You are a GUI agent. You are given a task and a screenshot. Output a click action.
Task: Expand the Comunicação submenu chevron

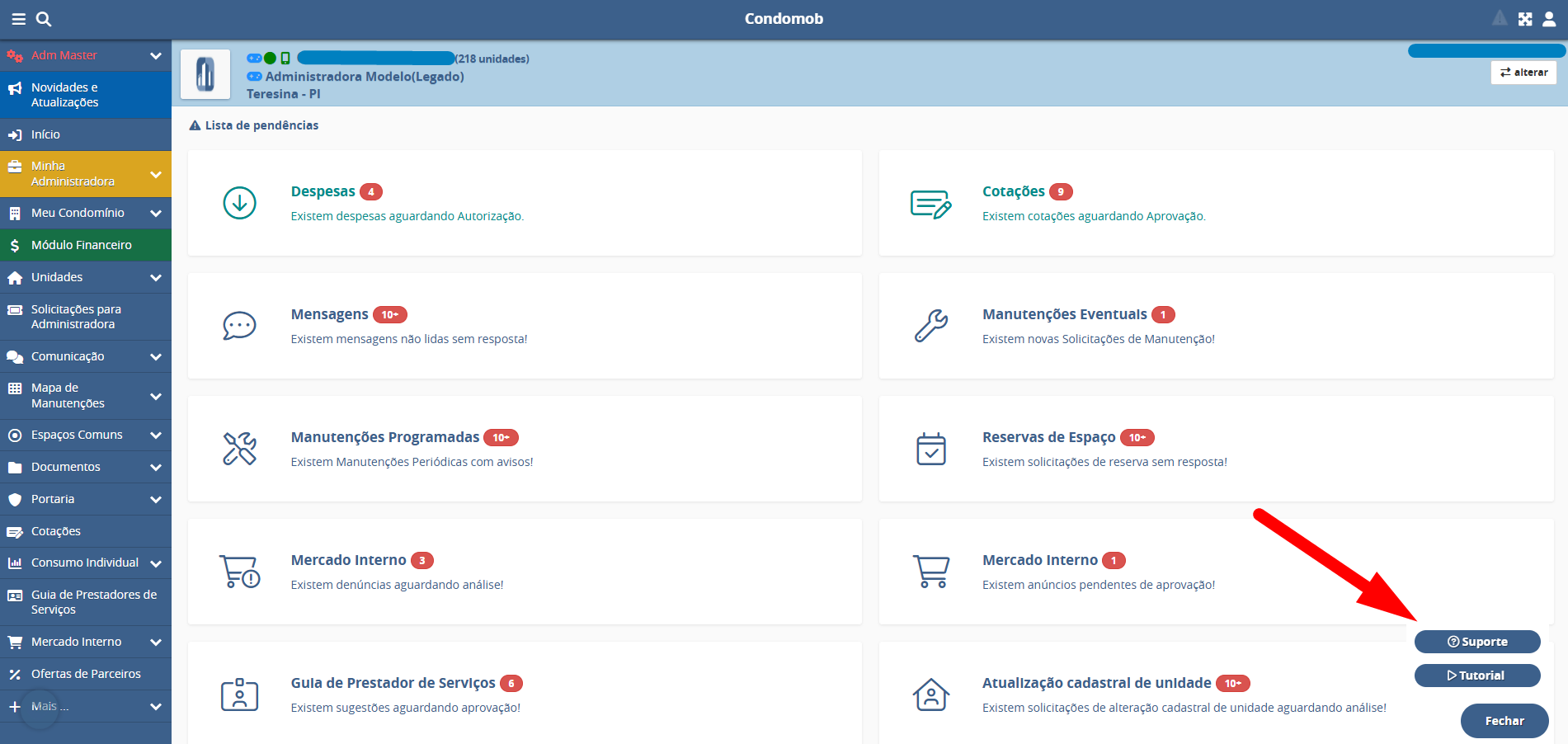[x=155, y=356]
